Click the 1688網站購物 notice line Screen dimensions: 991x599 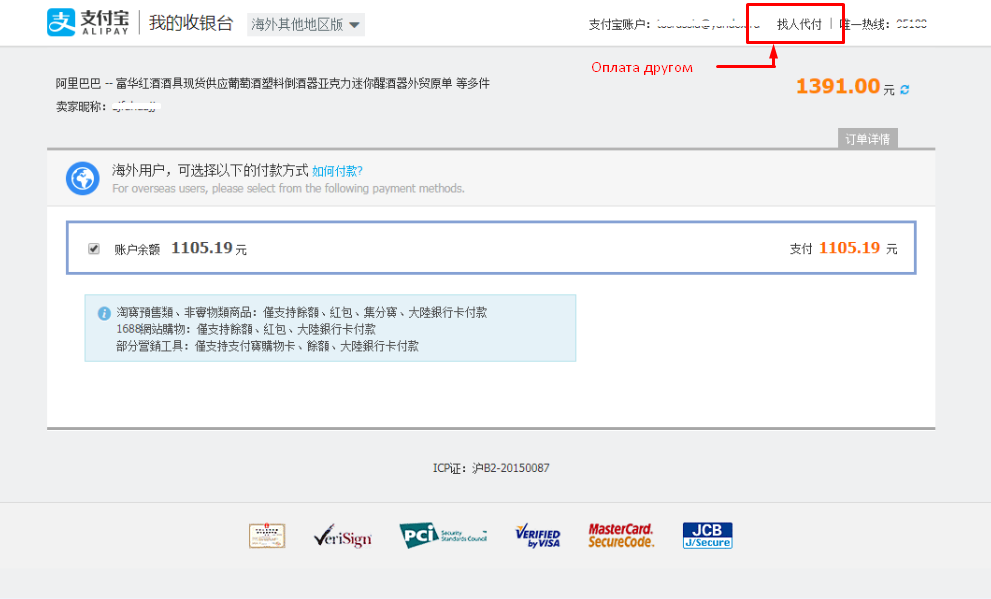click(x=246, y=329)
